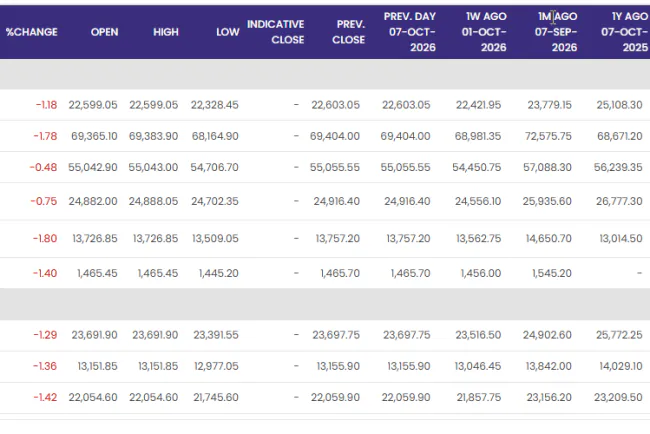The image size is (650, 434).
Task: Click 1M ago value 23,779.15
Action: [x=550, y=105]
